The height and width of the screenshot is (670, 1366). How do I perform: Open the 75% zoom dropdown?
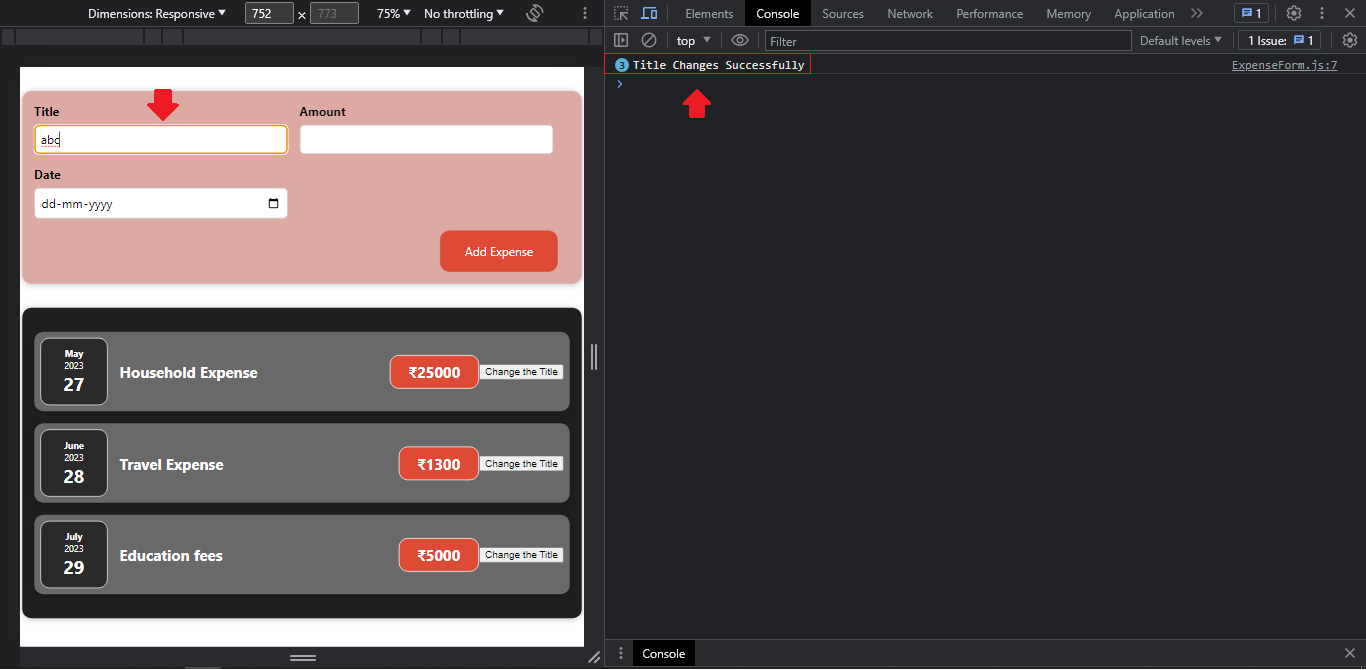[394, 13]
